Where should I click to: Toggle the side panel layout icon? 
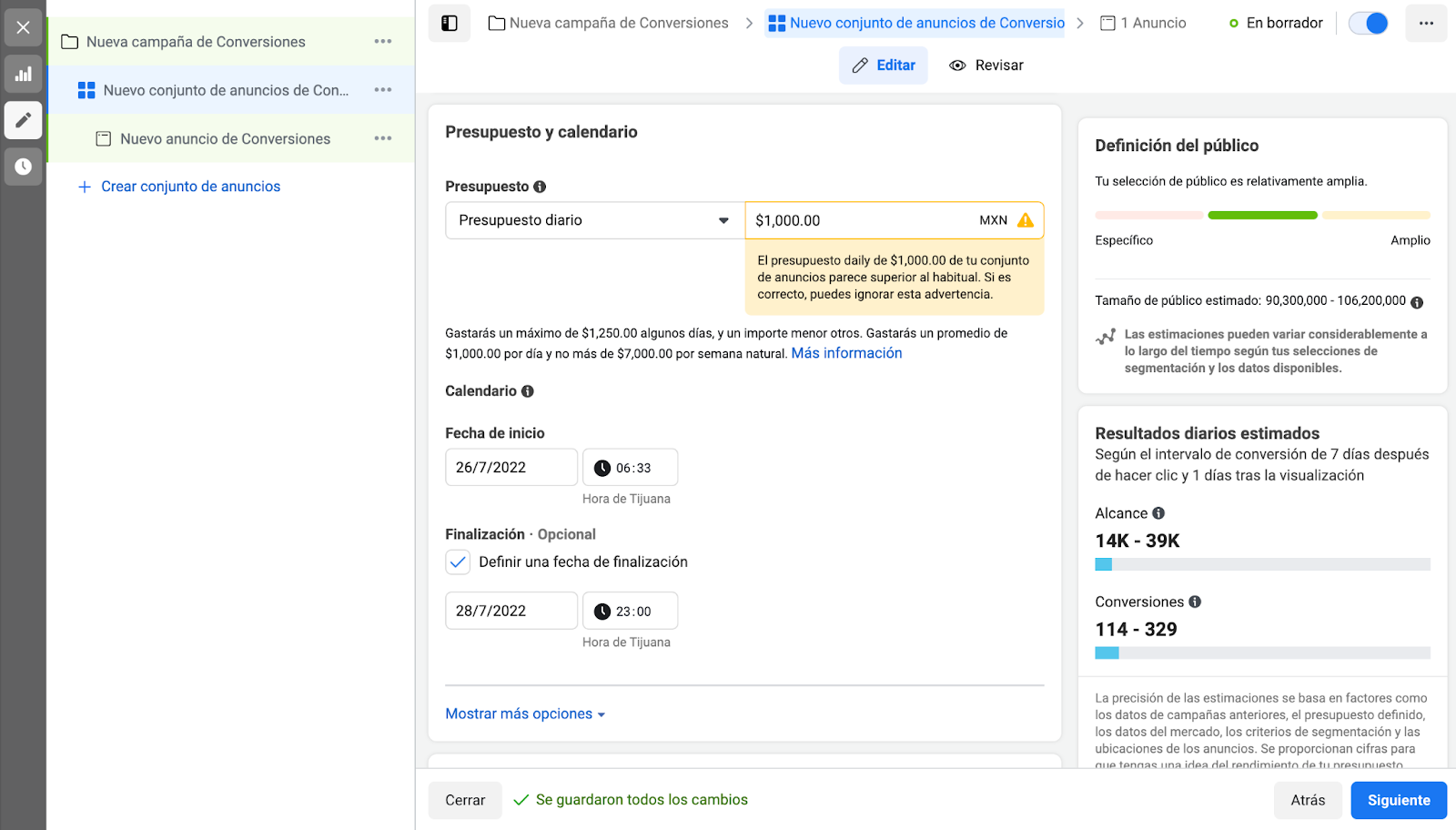[x=450, y=24]
